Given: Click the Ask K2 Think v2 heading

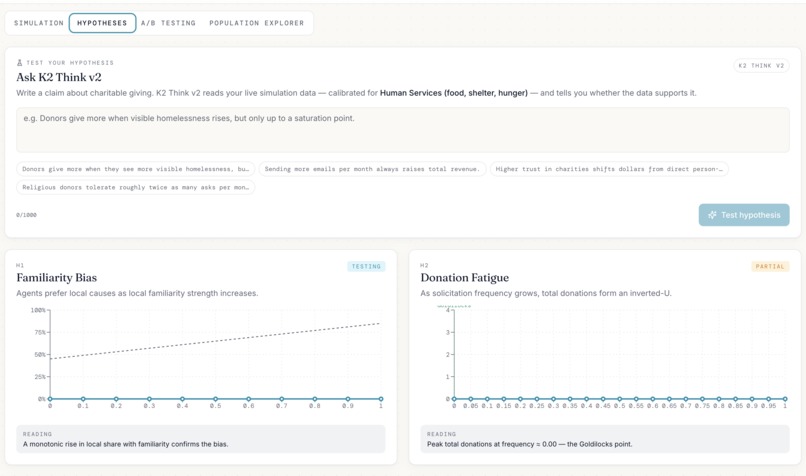Looking at the screenshot, I should pos(59,77).
